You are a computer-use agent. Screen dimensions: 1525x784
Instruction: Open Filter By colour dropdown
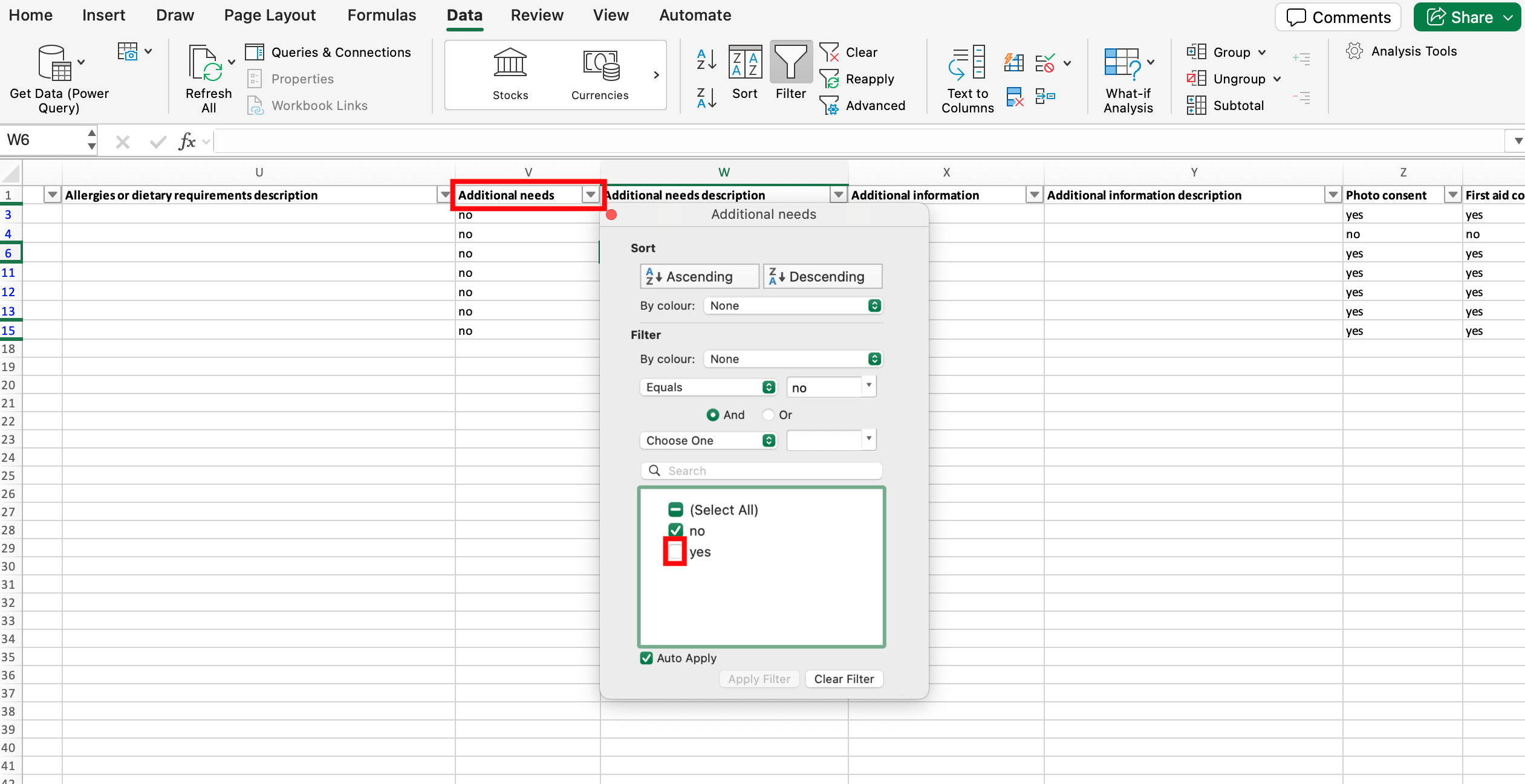(x=793, y=359)
